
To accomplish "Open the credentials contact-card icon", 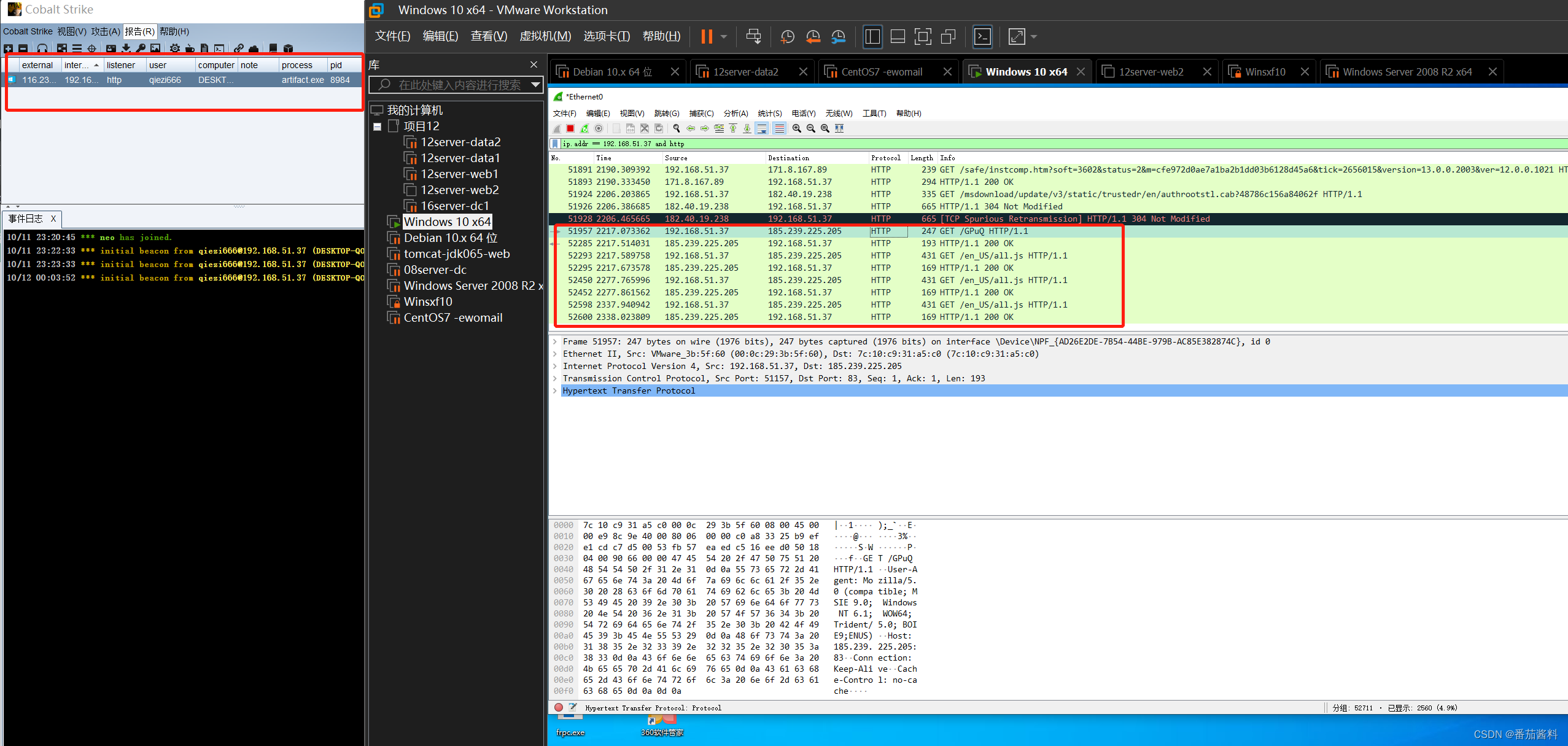I will pos(111,49).
